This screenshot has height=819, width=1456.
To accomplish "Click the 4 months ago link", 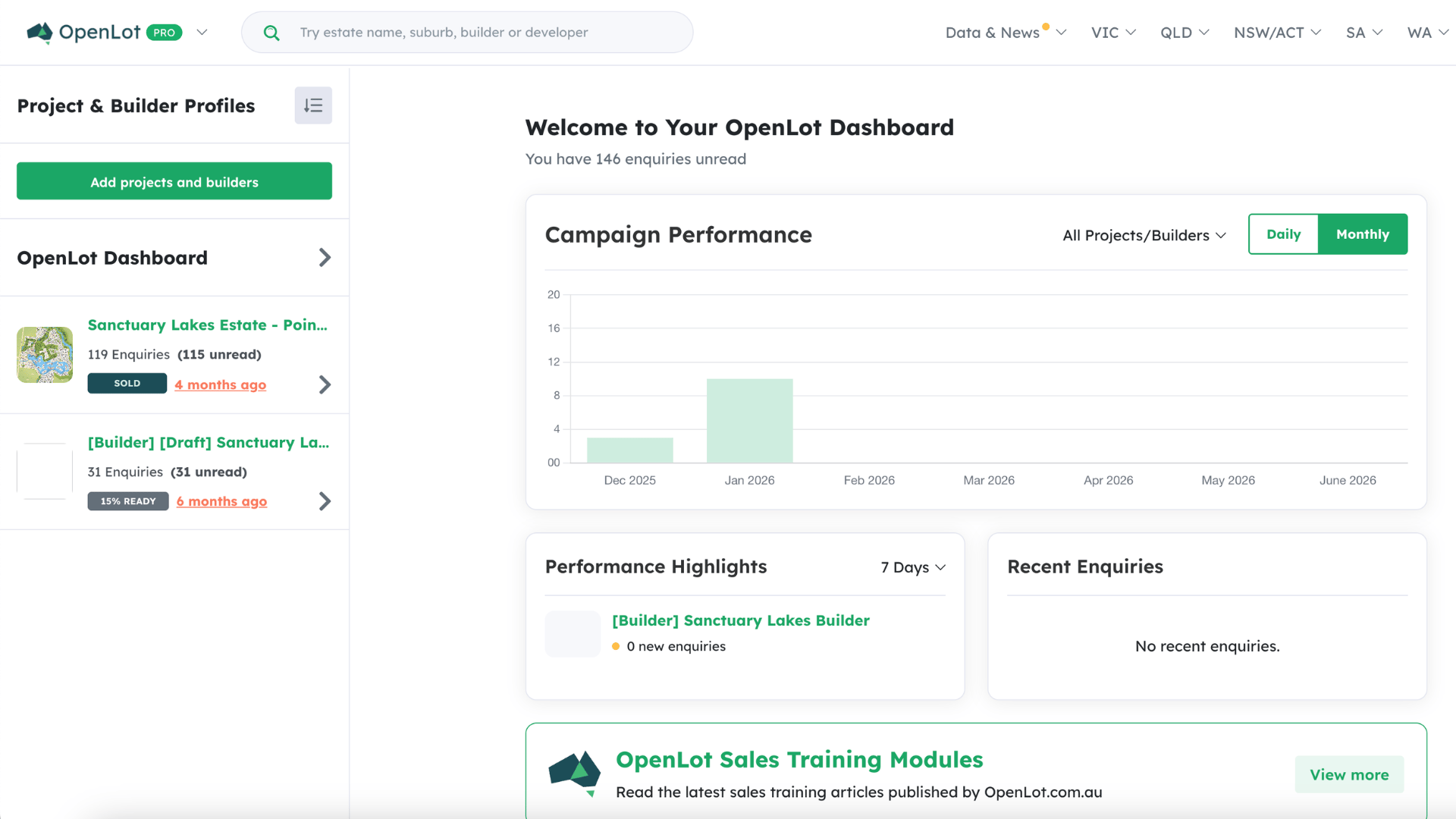I will click(x=221, y=384).
